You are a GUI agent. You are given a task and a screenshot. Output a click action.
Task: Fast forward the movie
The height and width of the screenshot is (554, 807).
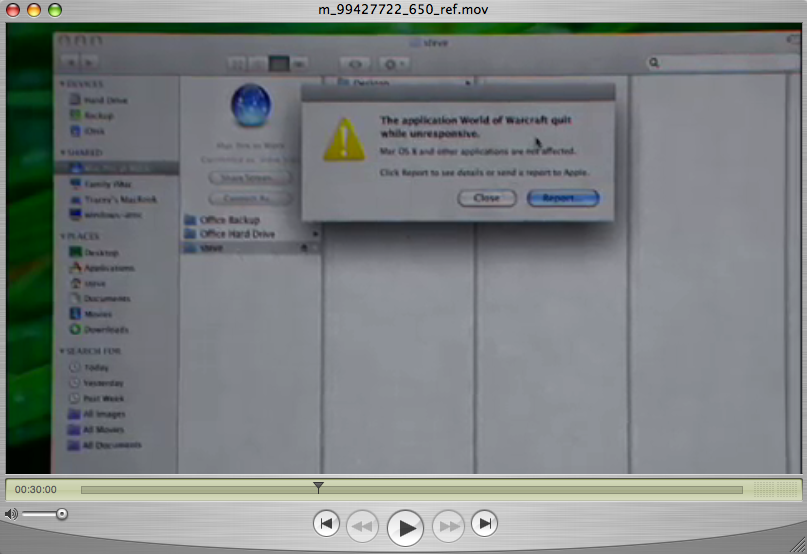point(448,526)
